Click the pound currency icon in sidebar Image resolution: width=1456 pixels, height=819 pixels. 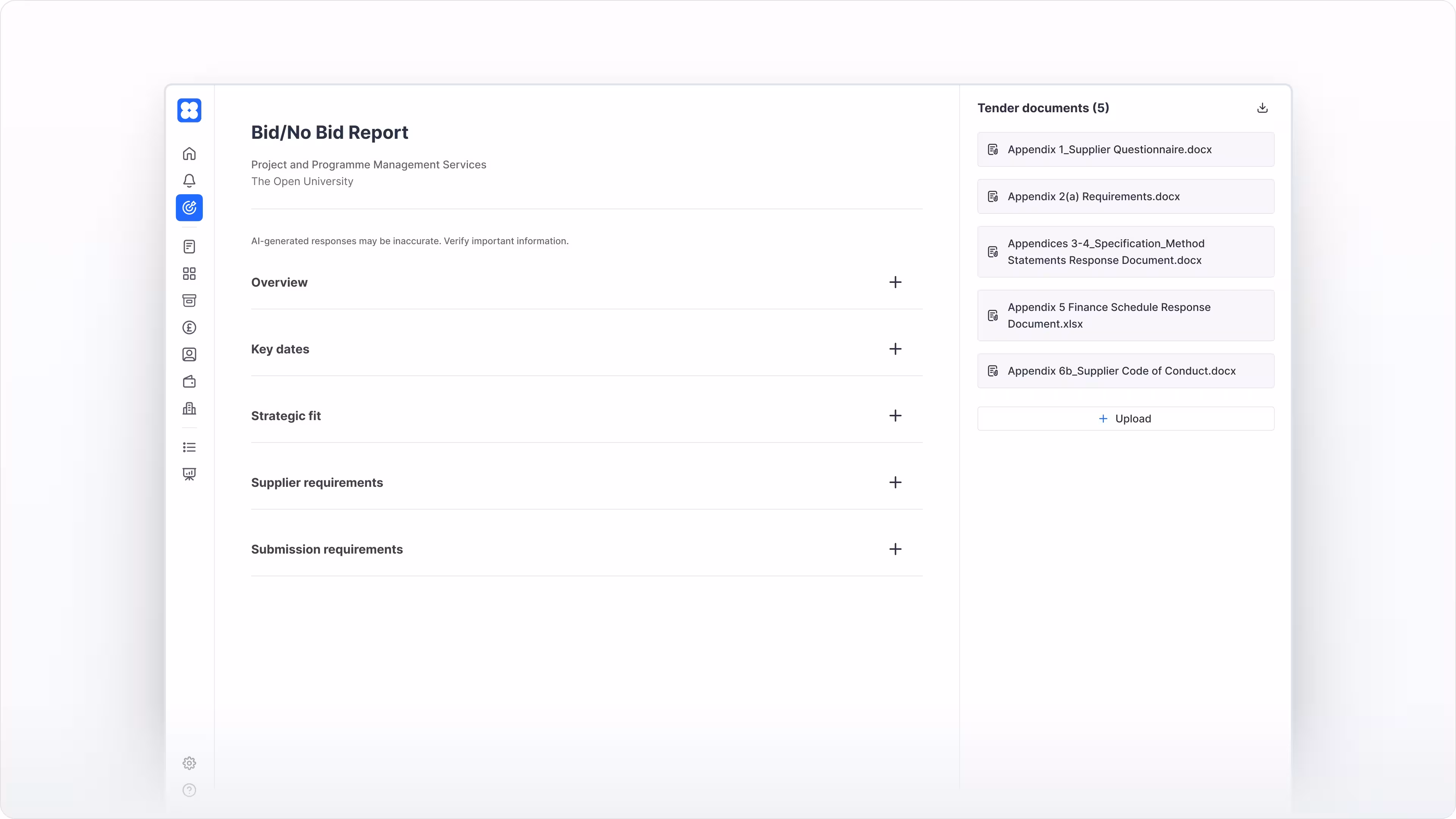(189, 328)
